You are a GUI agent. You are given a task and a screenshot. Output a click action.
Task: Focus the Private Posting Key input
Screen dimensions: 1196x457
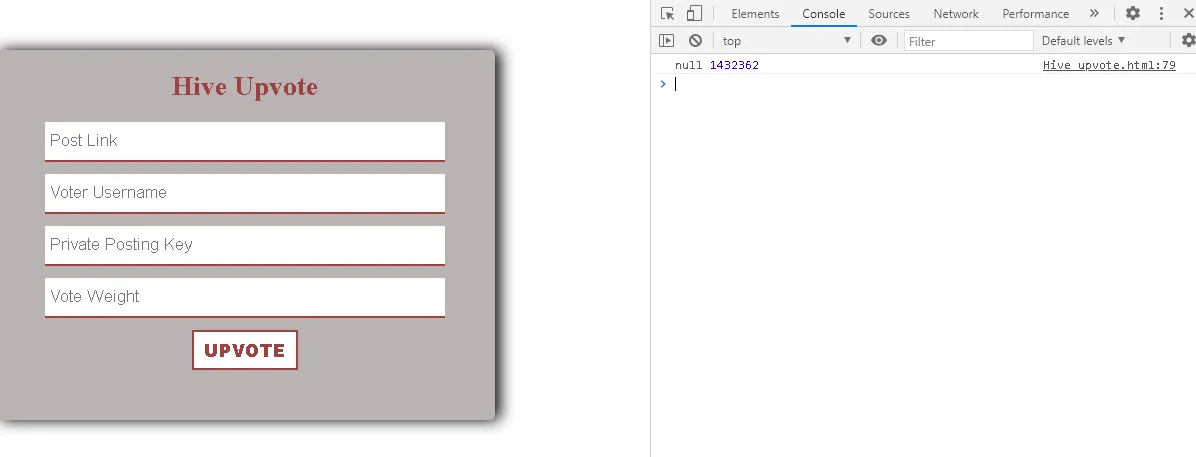pyautogui.click(x=245, y=245)
